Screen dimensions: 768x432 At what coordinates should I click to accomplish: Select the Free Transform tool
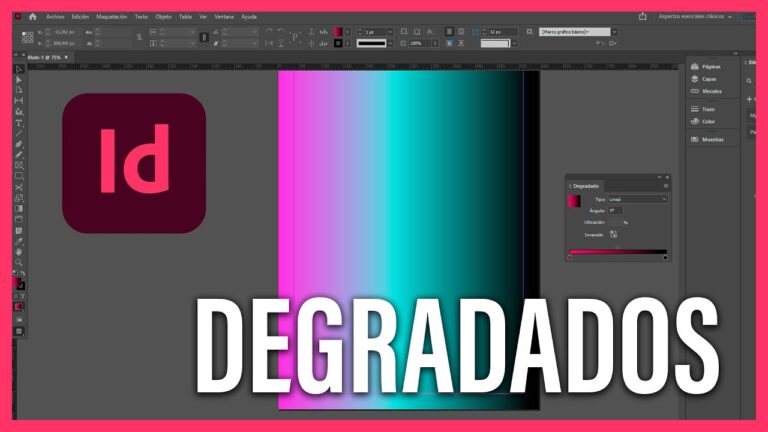tap(19, 198)
